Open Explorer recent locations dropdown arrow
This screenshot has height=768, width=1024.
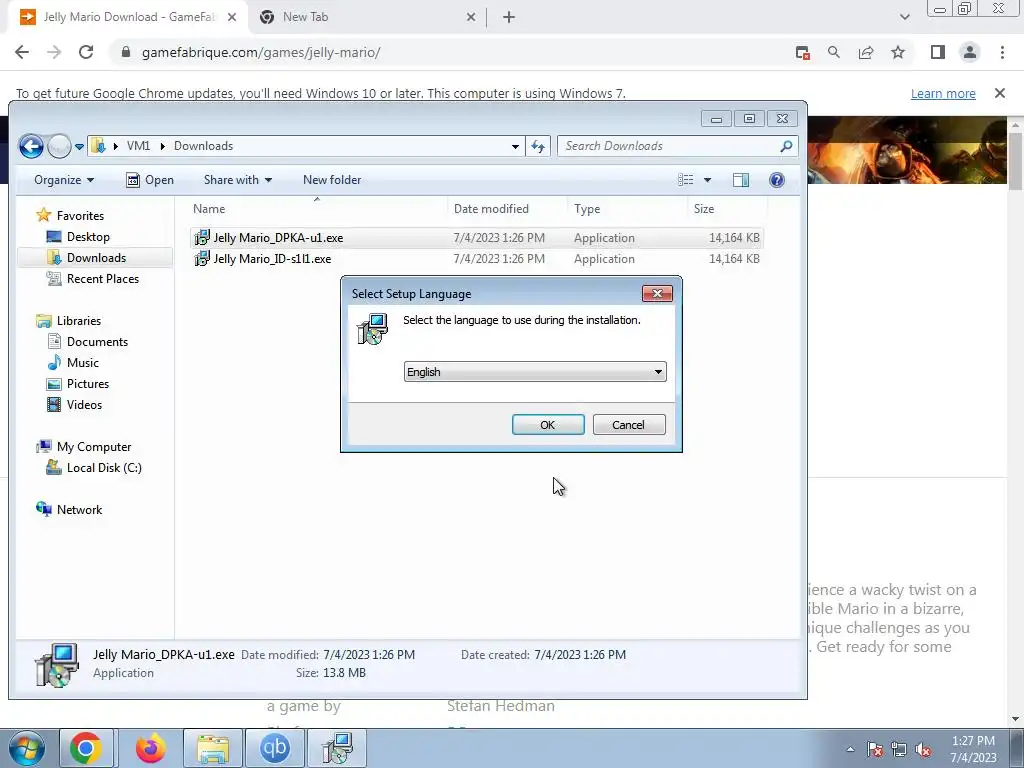point(79,146)
